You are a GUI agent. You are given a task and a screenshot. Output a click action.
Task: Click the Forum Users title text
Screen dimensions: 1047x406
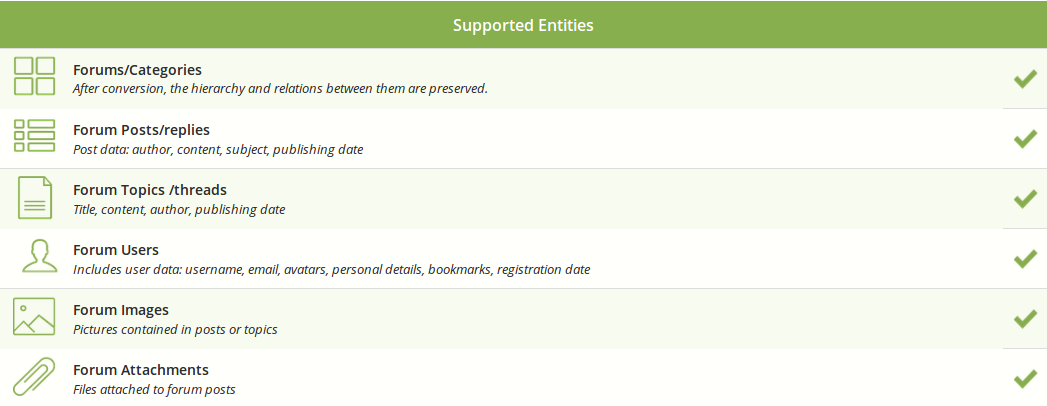(x=116, y=250)
